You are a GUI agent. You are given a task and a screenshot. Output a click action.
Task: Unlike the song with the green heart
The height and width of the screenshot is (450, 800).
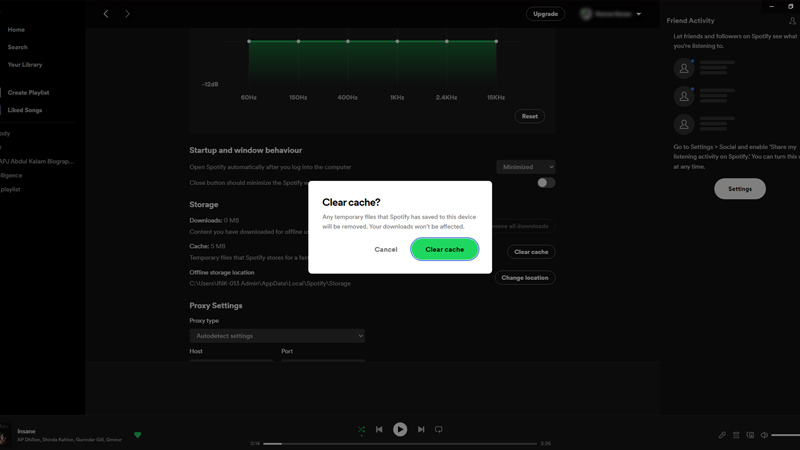click(x=137, y=435)
